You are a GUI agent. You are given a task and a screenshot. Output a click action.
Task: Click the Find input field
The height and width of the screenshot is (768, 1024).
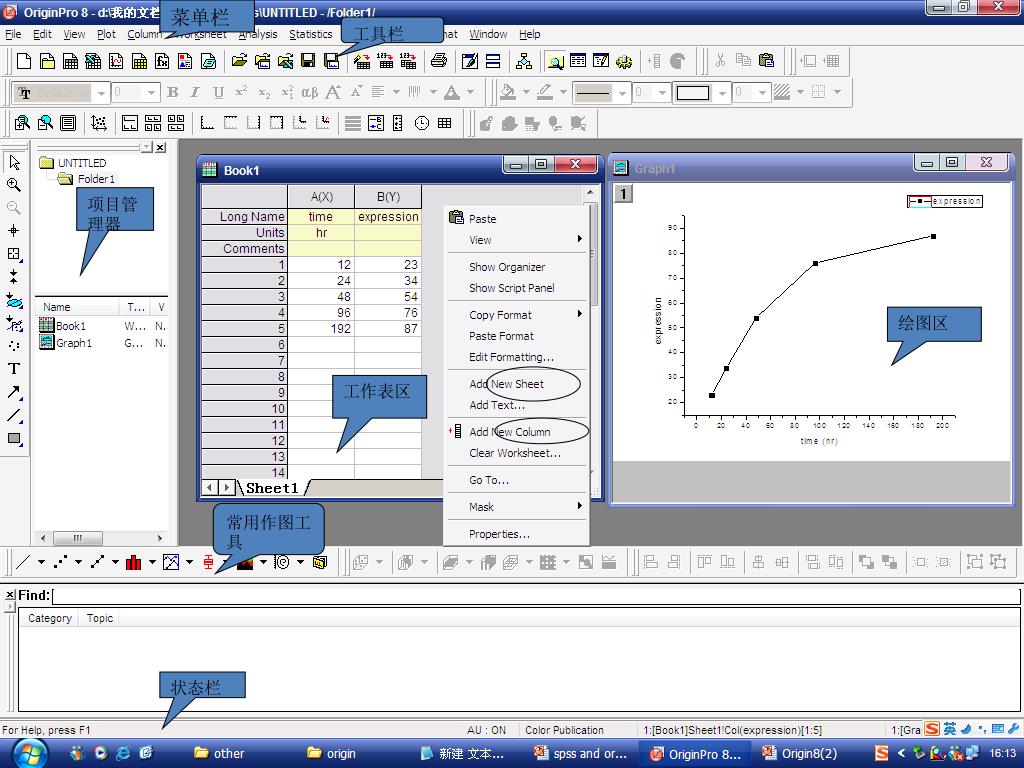pos(536,596)
